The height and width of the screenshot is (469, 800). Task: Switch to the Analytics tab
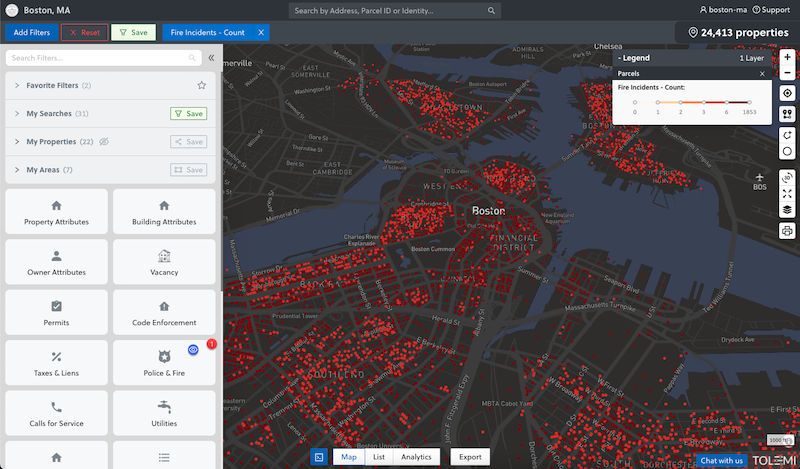pyautogui.click(x=416, y=457)
